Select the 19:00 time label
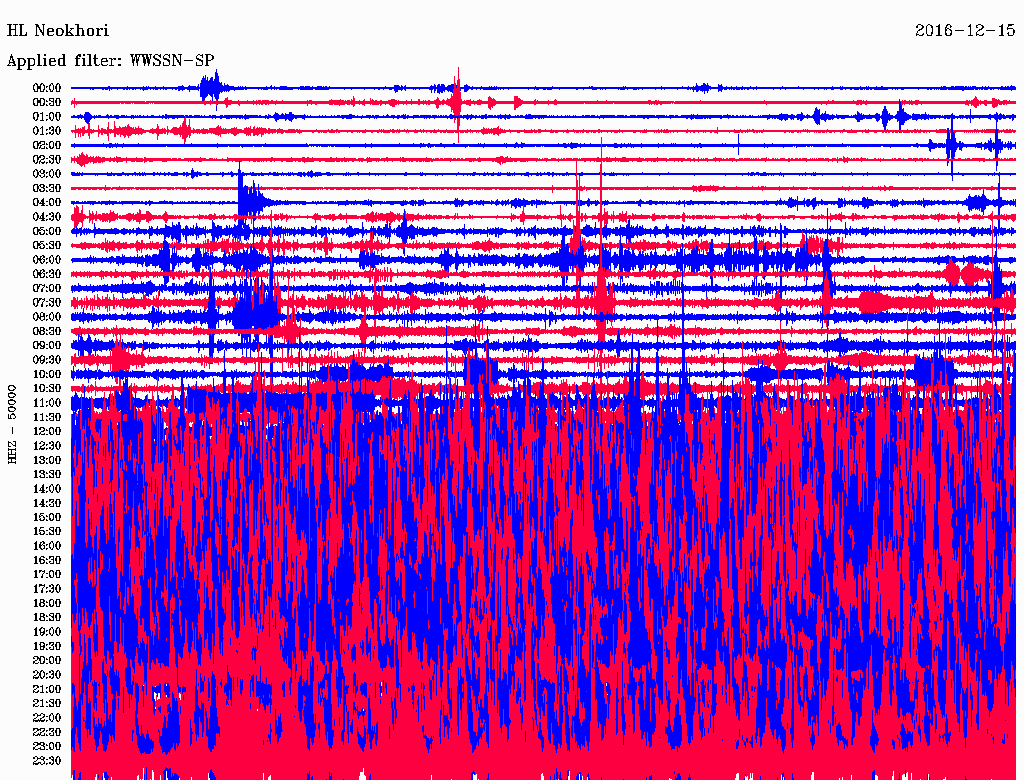Image resolution: width=1024 pixels, height=780 pixels. tap(47, 632)
